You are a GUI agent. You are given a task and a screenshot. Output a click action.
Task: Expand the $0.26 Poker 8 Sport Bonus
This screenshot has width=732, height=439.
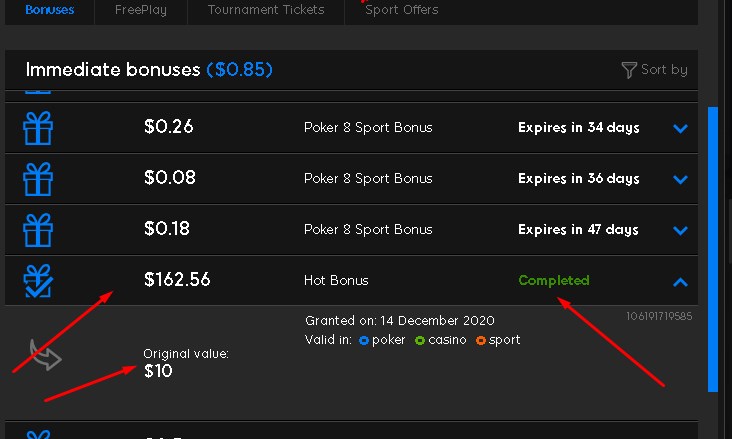point(680,128)
